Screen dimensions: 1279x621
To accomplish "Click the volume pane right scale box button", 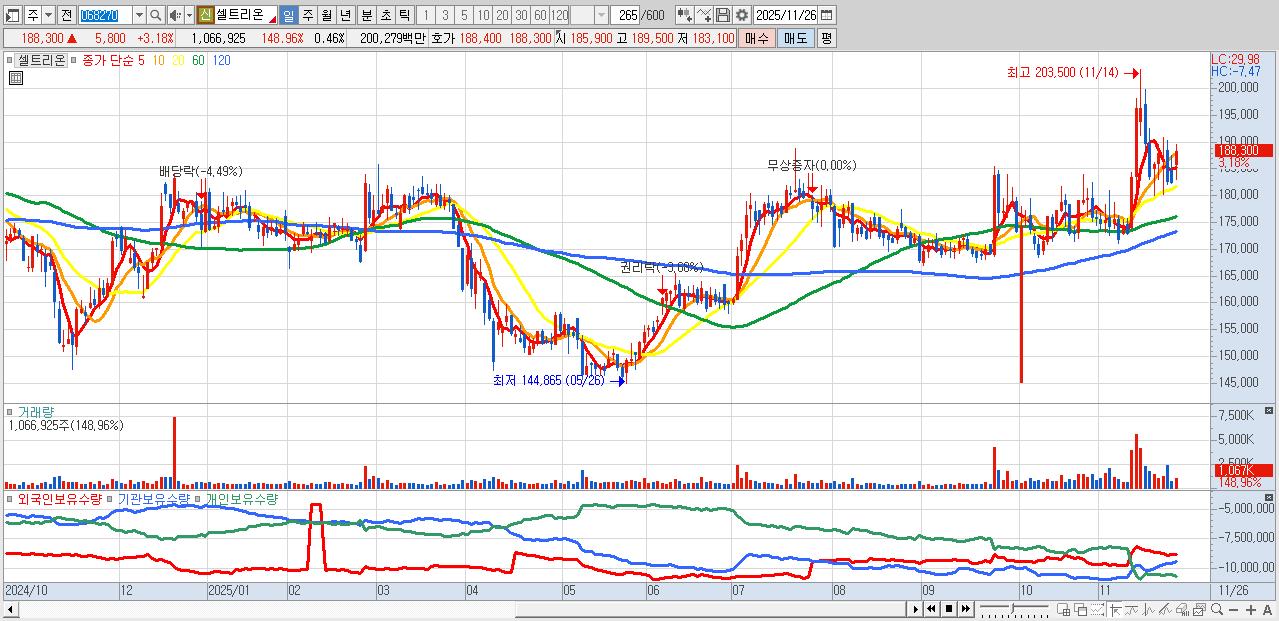I will pyautogui.click(x=1270, y=411).
